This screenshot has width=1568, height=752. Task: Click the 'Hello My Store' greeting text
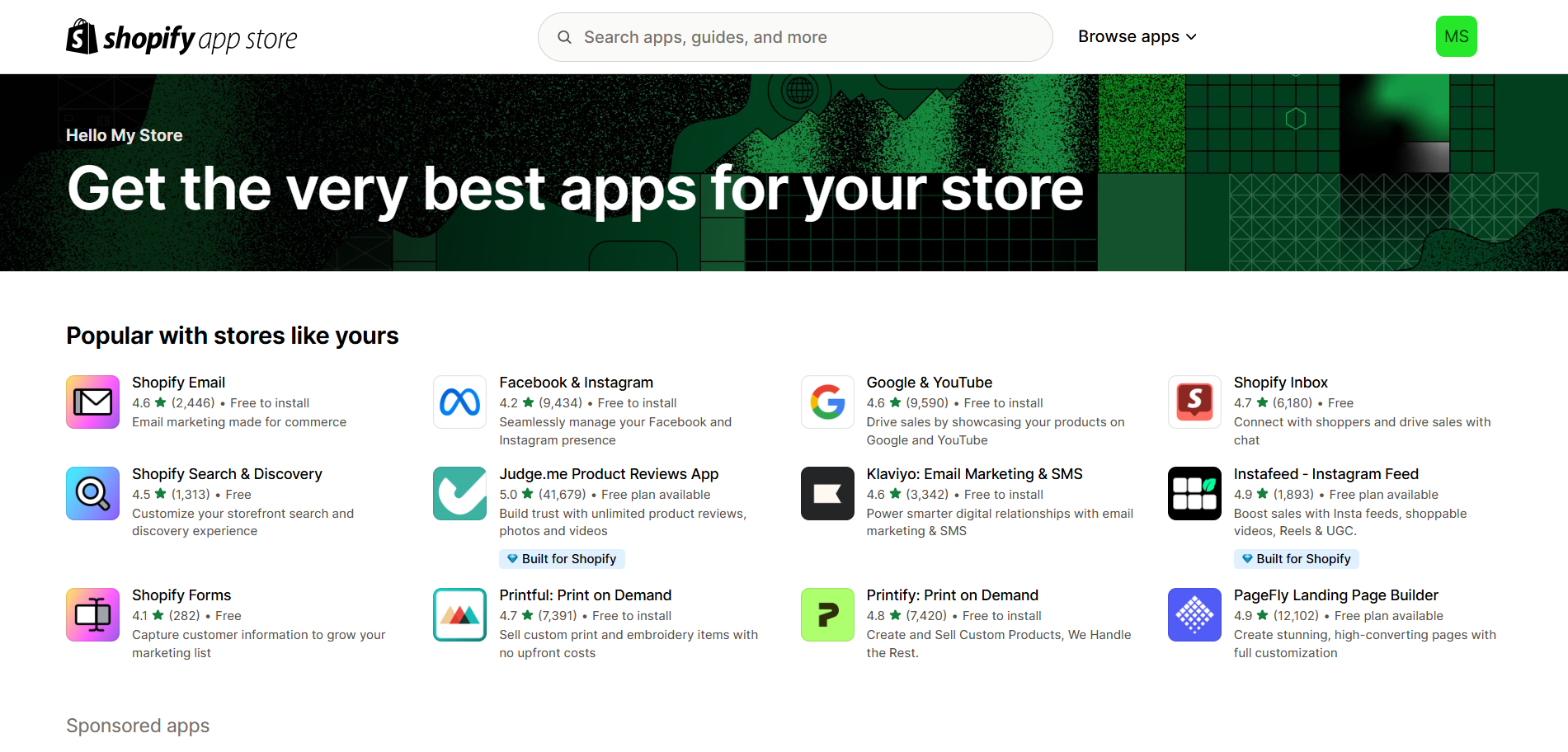pos(124,135)
